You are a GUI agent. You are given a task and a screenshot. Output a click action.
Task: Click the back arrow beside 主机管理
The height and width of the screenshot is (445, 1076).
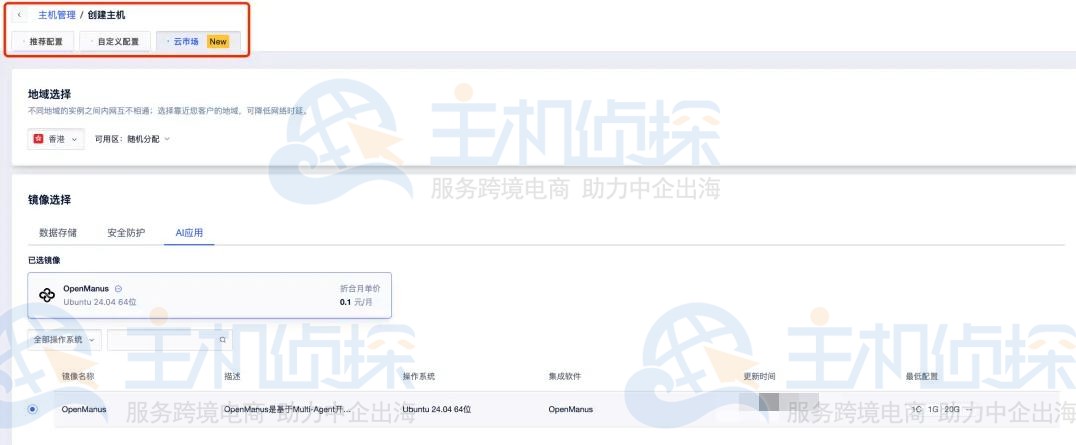pyautogui.click(x=19, y=15)
